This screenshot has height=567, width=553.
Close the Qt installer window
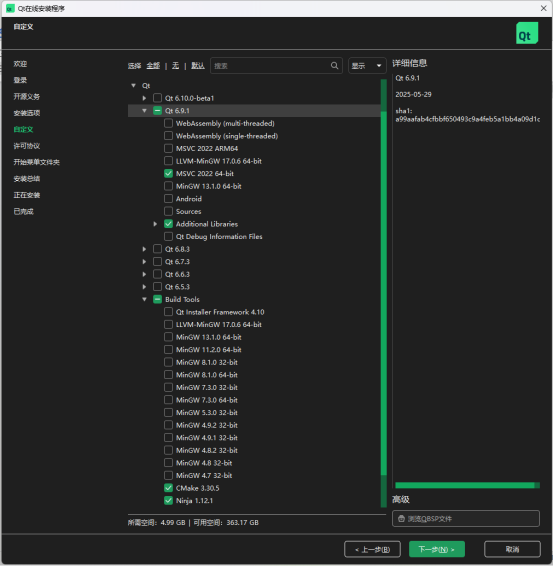click(543, 8)
